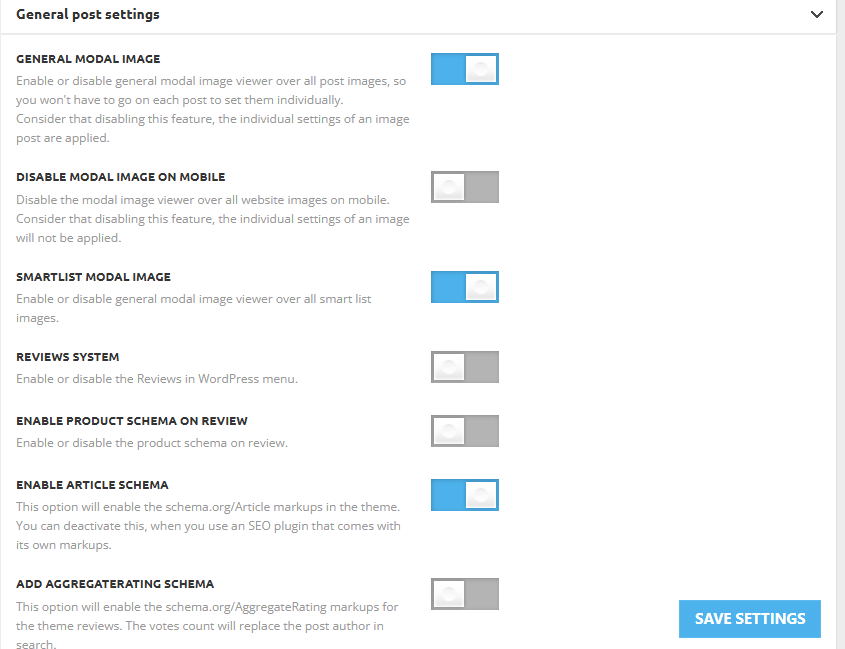This screenshot has width=845, height=649.
Task: Toggle Enable Product Schema On Review
Action: pos(465,431)
